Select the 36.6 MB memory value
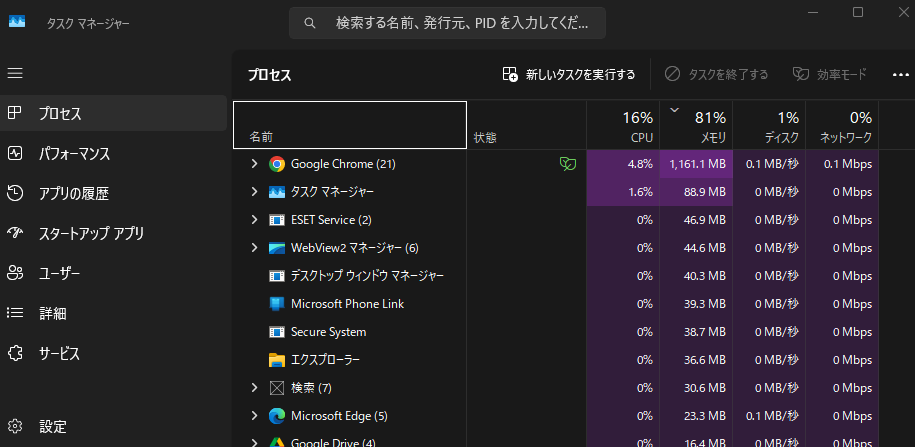Image resolution: width=915 pixels, height=447 pixels. (x=696, y=360)
